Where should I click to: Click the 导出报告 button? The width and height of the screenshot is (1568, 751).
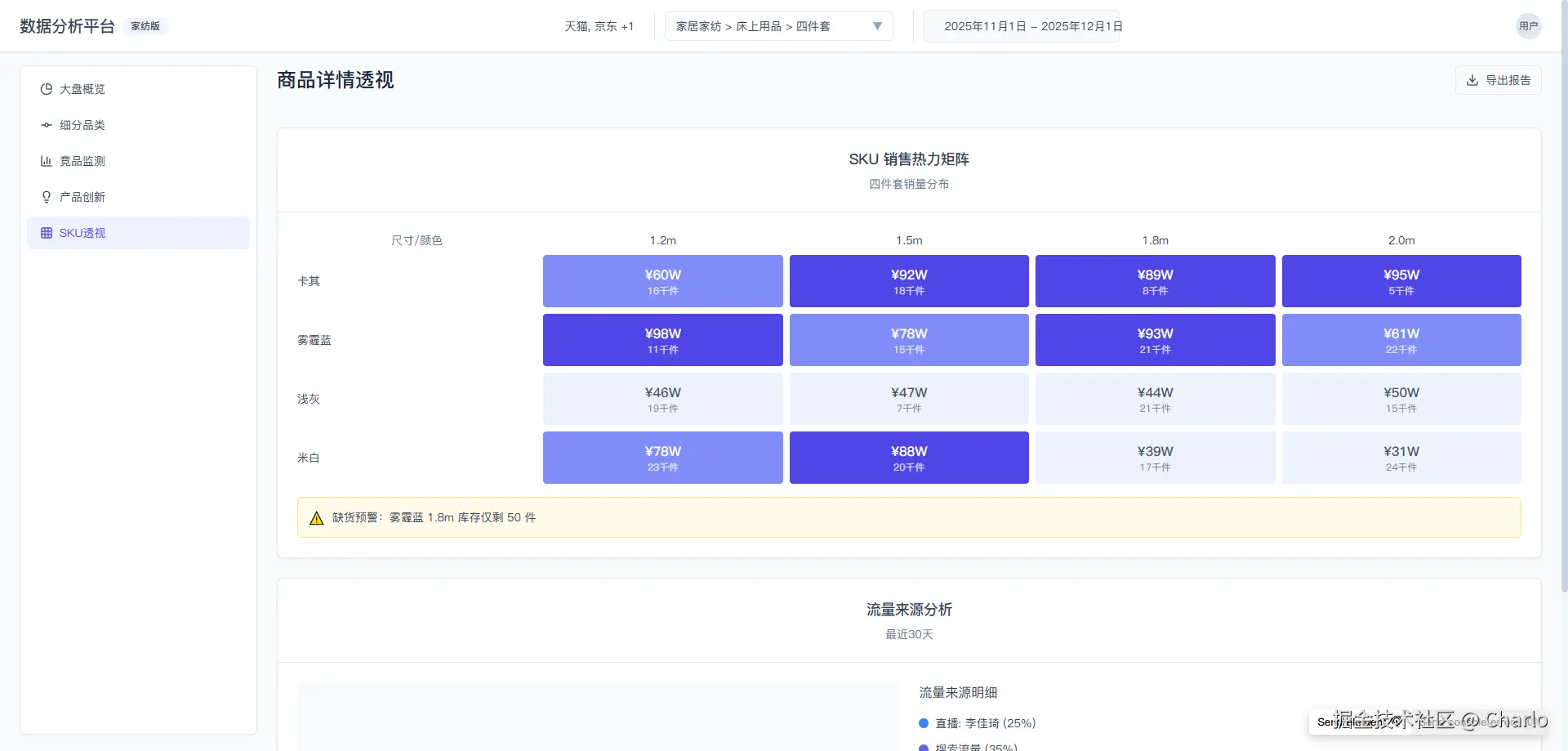coord(1498,80)
